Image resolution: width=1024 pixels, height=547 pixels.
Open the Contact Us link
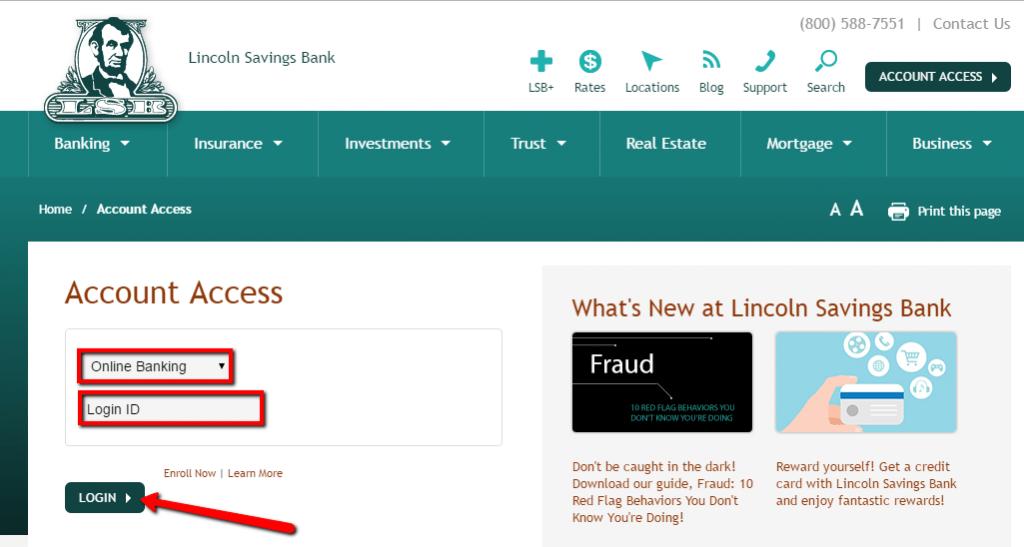pos(971,24)
